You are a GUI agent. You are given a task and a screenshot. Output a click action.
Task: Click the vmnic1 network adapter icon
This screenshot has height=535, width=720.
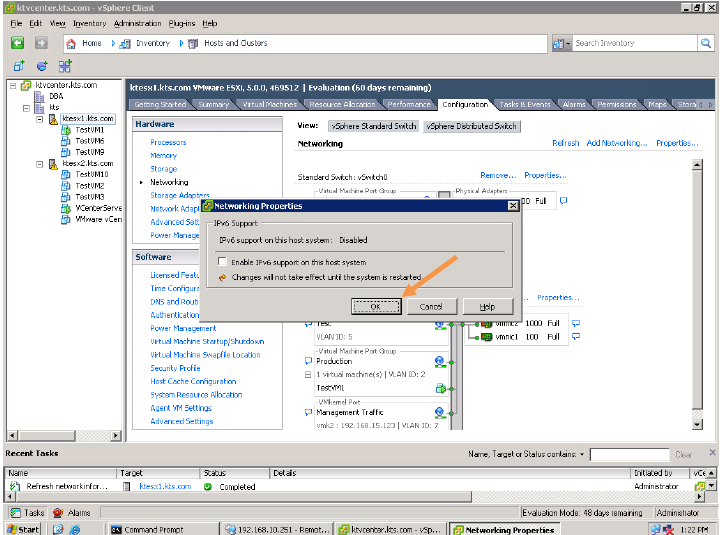[x=486, y=337]
